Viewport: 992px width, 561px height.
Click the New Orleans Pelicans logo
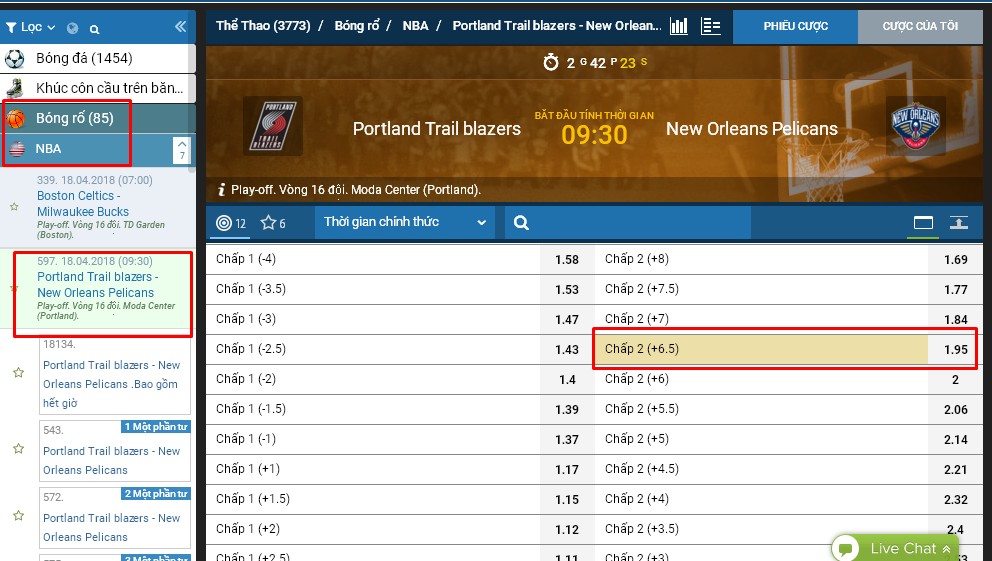pyautogui.click(x=915, y=126)
